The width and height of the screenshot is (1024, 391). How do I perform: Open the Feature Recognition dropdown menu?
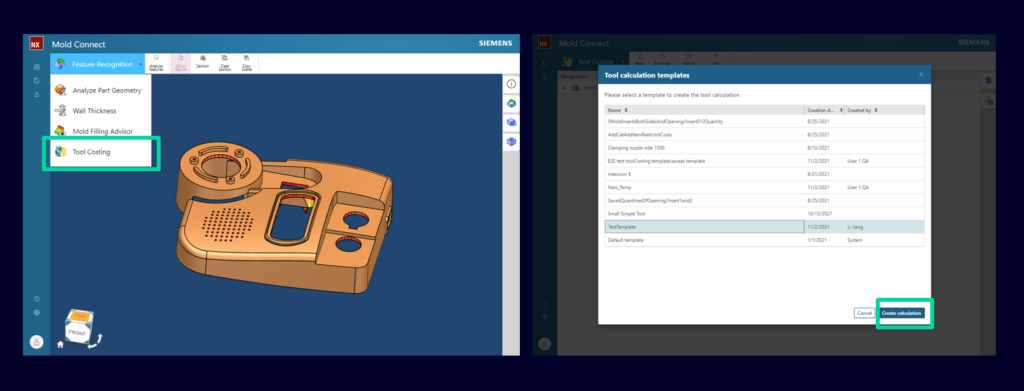coord(97,64)
